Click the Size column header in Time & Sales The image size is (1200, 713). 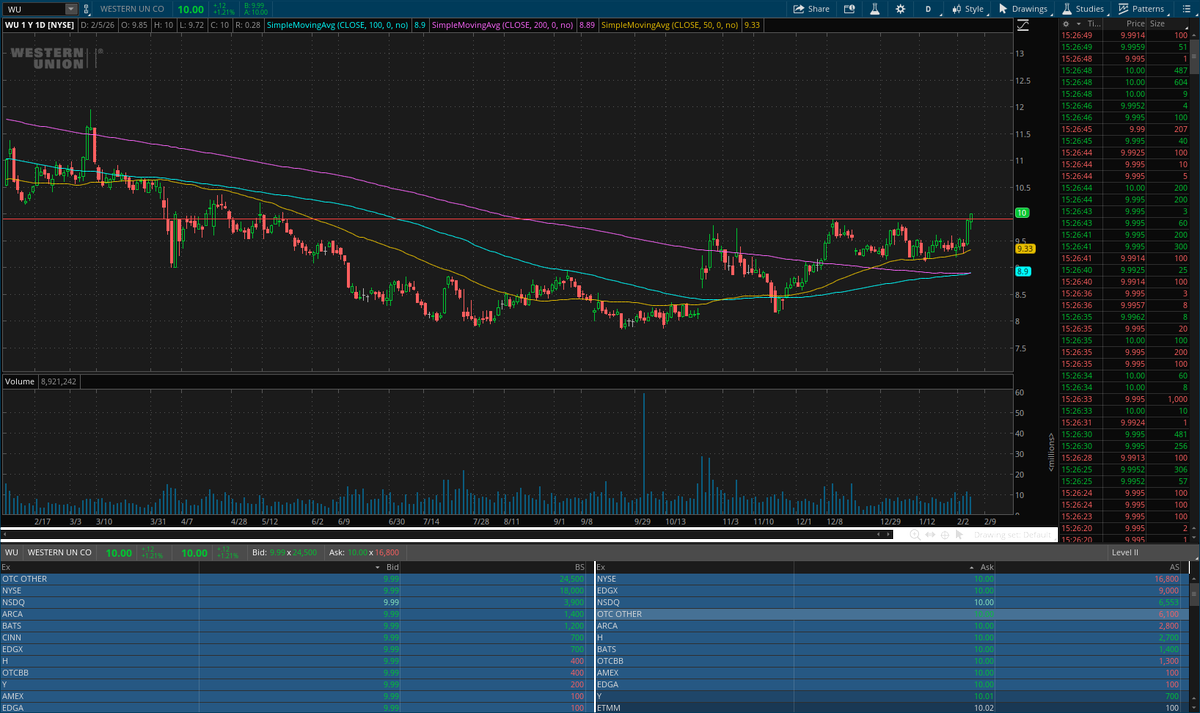tap(1157, 22)
